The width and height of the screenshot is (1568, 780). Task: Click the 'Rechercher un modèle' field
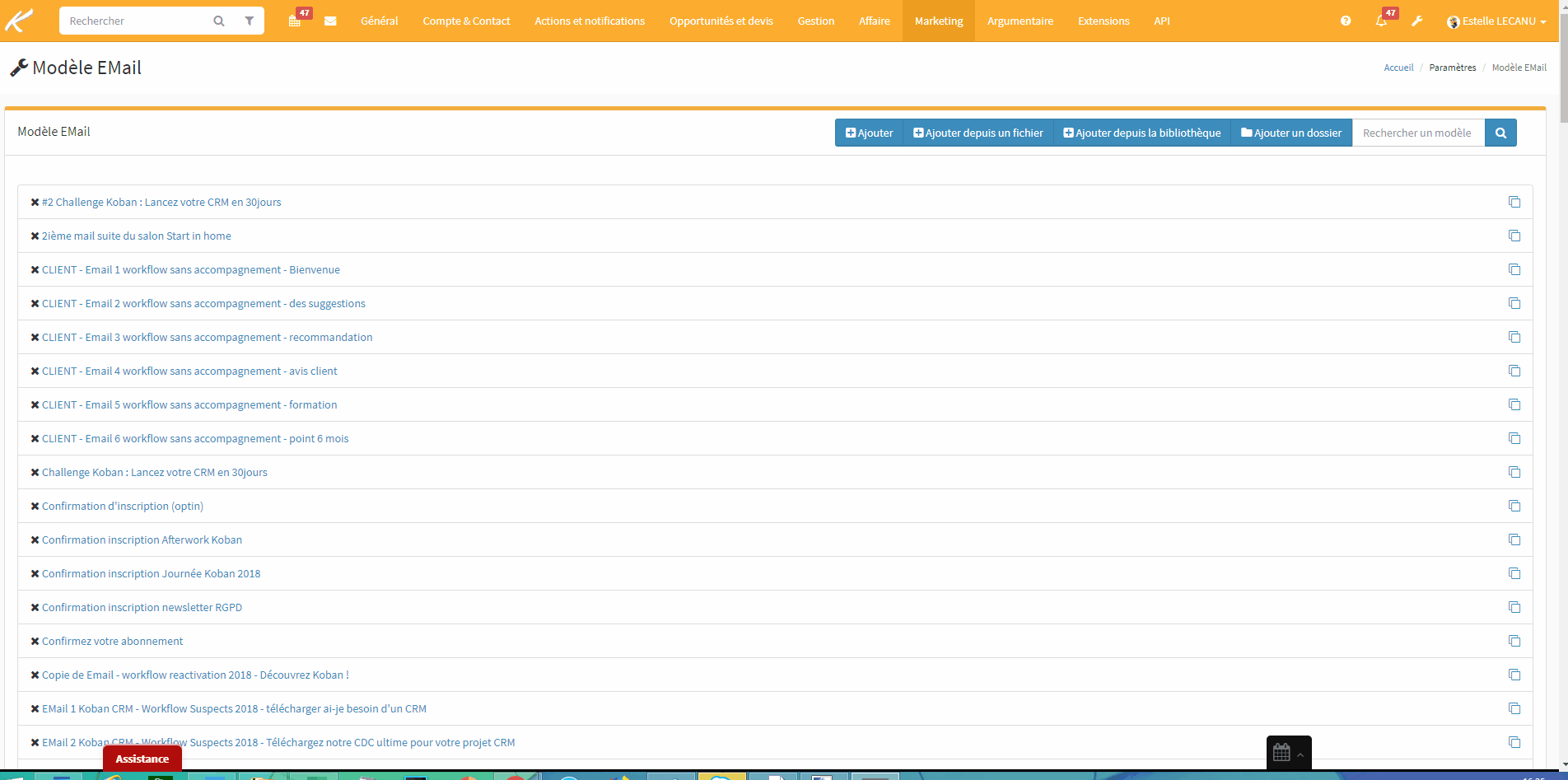[x=1418, y=133]
